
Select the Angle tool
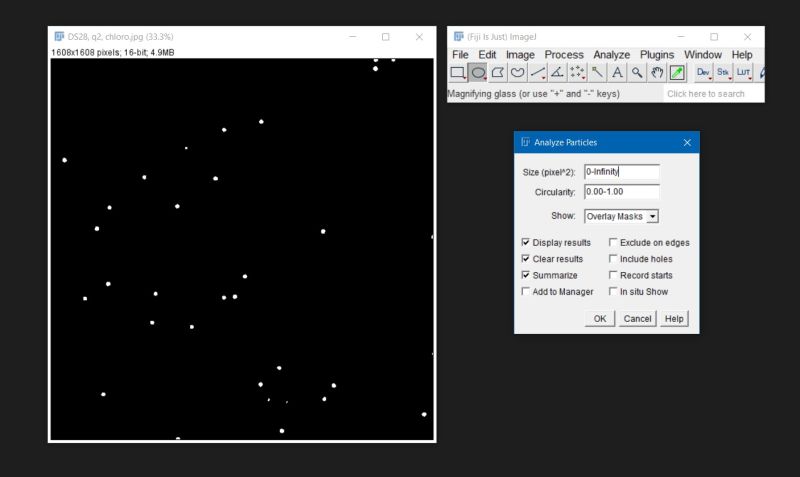coord(557,73)
